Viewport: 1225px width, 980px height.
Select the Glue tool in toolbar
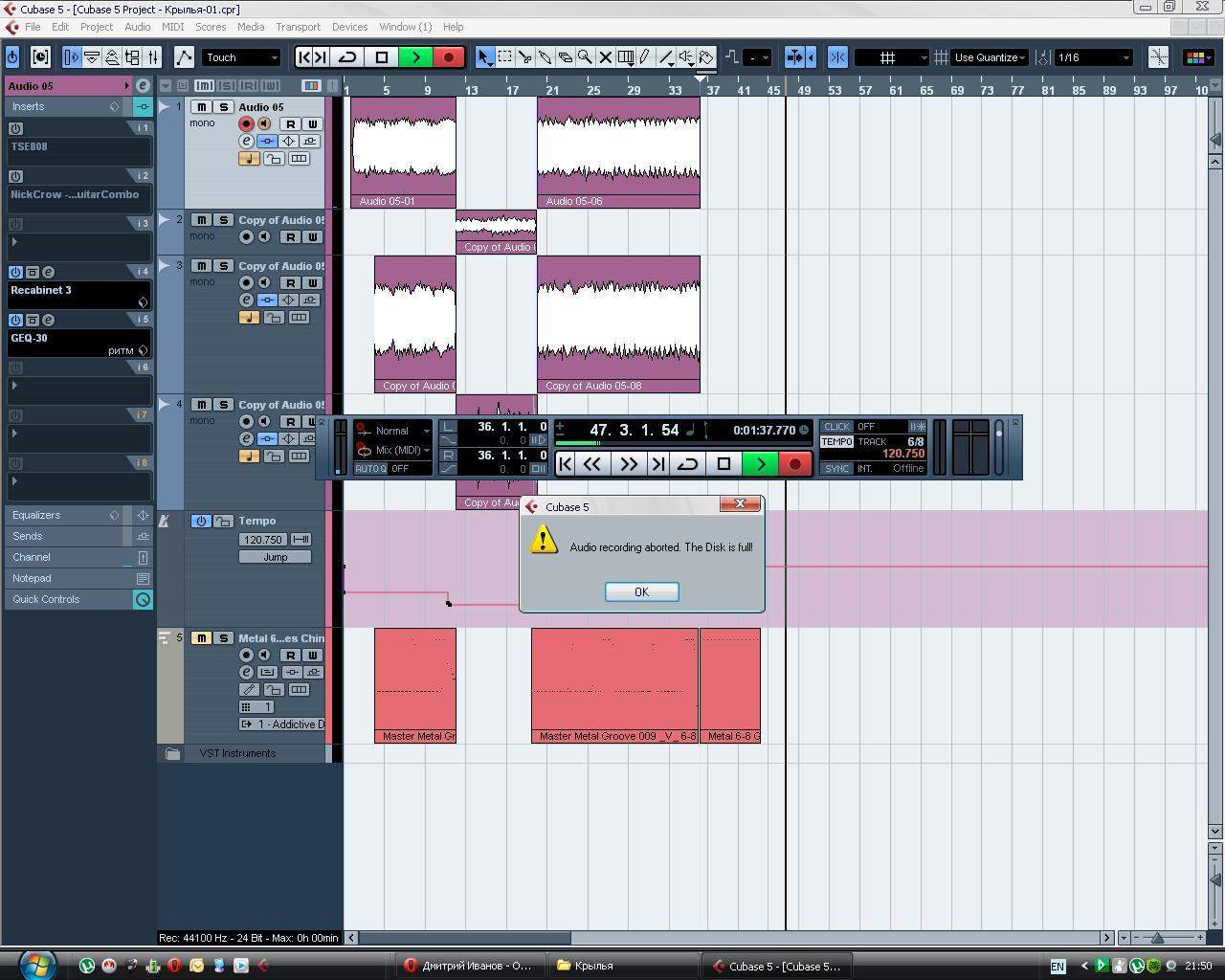pos(546,57)
